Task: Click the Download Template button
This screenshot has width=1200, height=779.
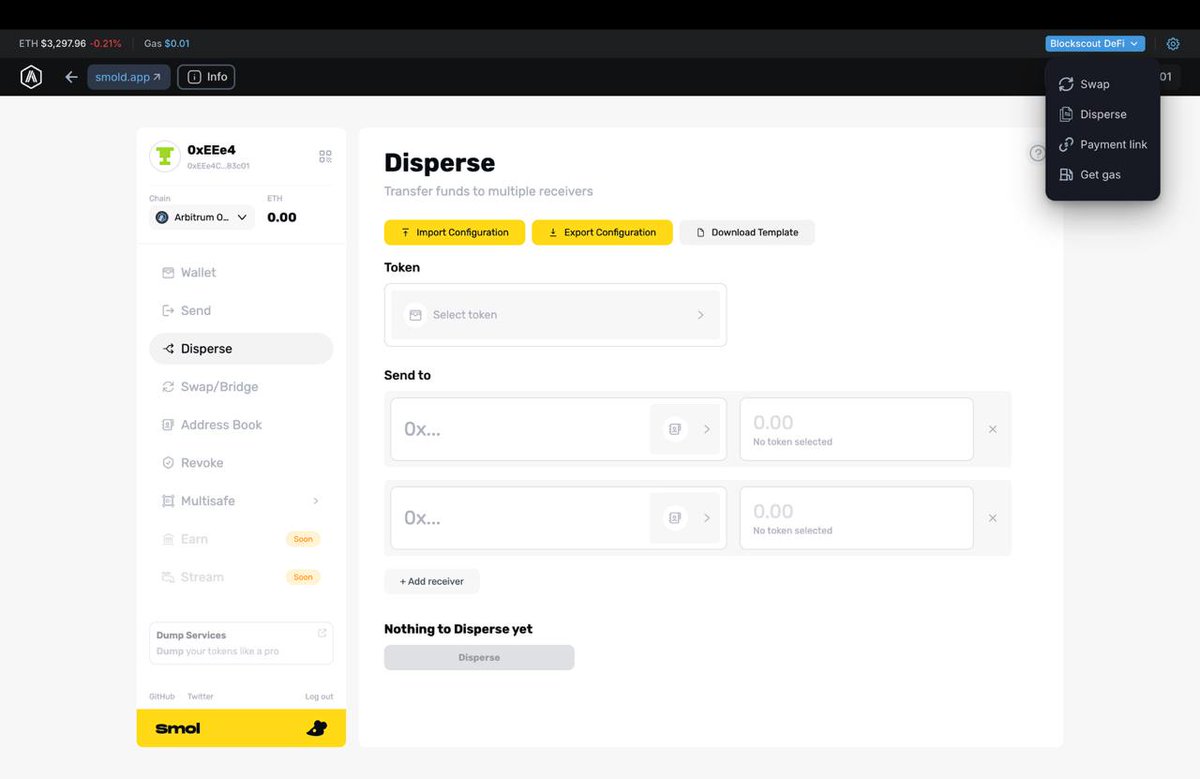Action: (x=747, y=232)
